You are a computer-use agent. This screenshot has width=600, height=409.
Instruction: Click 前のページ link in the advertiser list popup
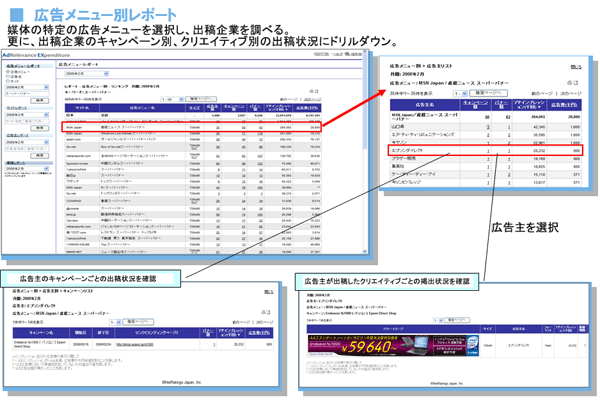(542, 94)
